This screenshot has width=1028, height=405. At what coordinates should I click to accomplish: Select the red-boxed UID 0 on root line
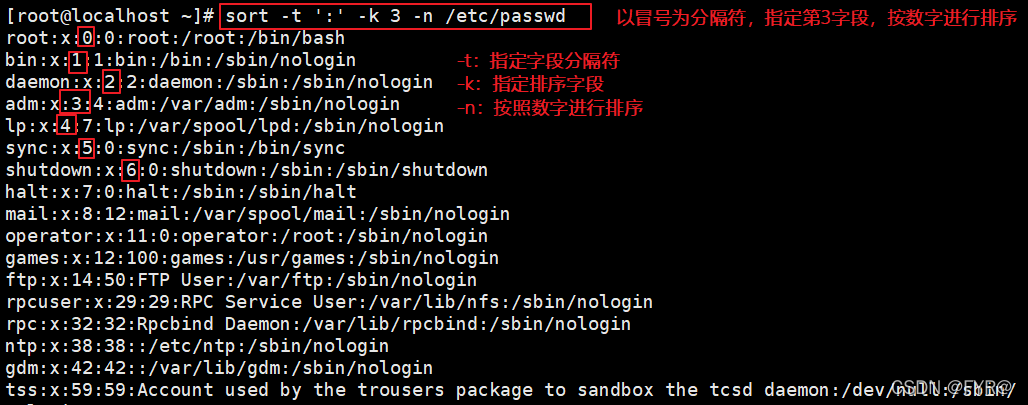[x=86, y=39]
